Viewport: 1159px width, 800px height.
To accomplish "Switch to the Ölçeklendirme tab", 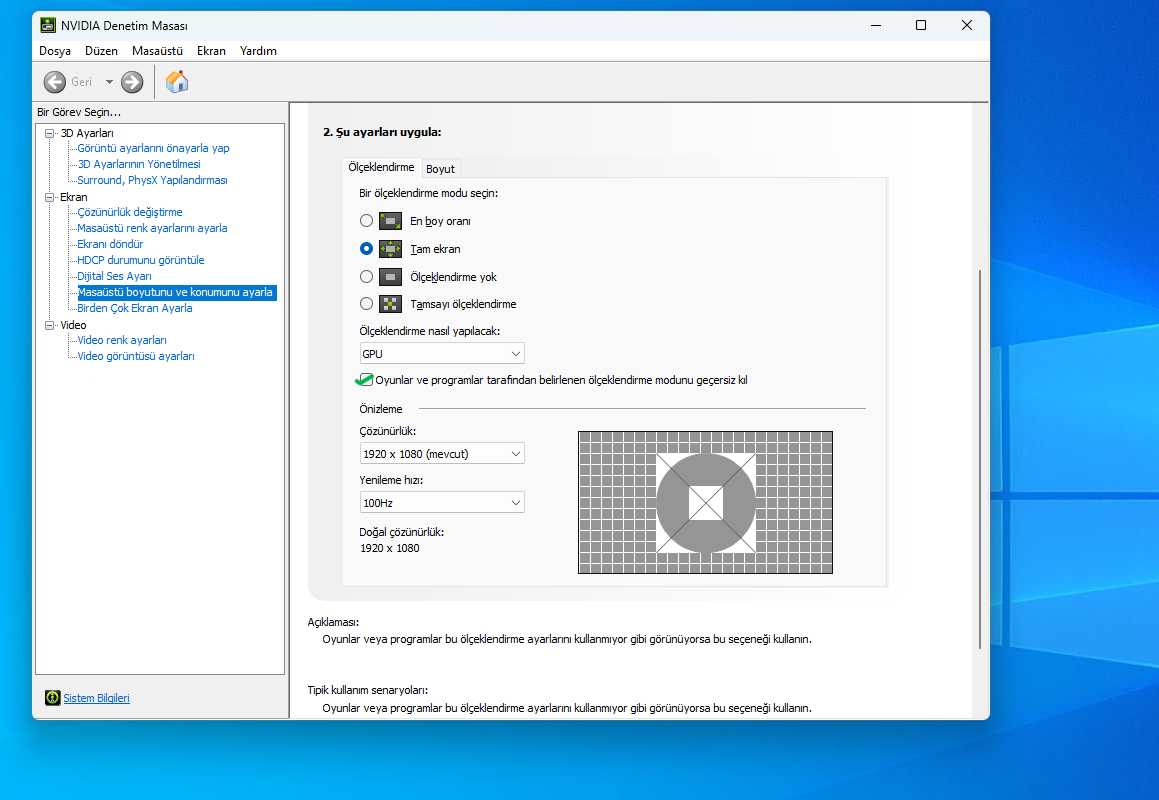I will click(x=381, y=167).
